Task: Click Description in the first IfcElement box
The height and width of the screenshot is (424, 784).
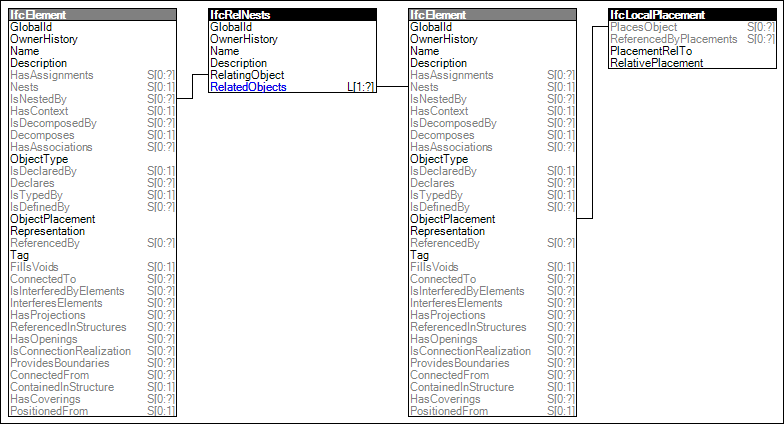Action: pos(38,63)
